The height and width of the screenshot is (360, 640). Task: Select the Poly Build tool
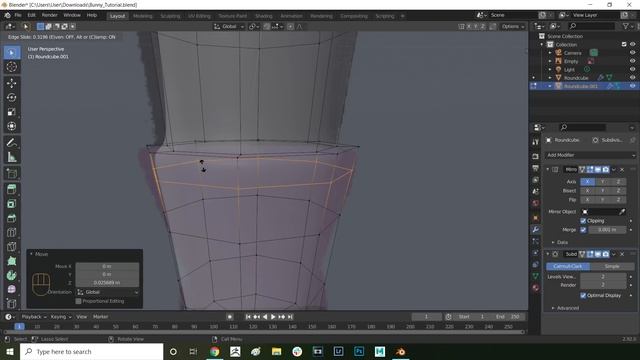(x=11, y=261)
